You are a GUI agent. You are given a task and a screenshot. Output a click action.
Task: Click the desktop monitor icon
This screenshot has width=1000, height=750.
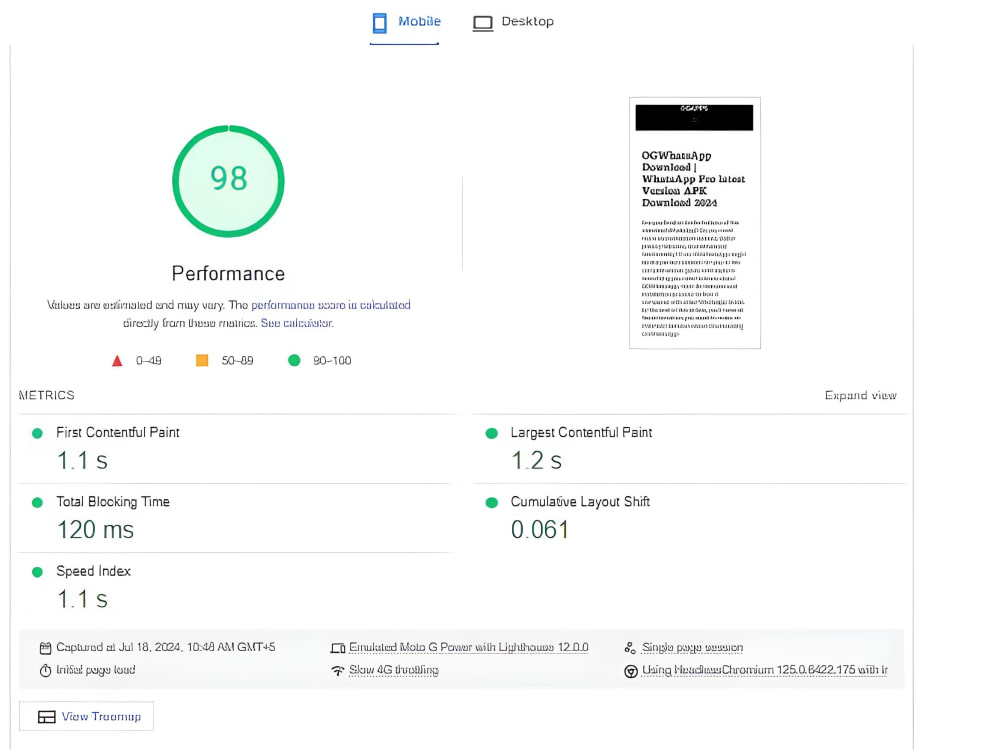coord(483,24)
